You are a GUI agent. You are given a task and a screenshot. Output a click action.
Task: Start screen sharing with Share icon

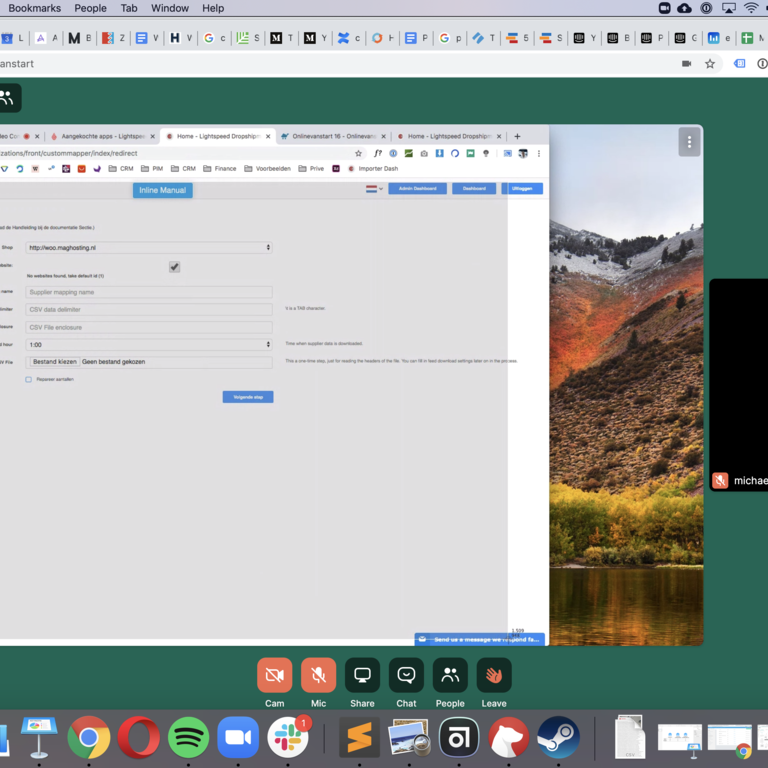click(362, 676)
